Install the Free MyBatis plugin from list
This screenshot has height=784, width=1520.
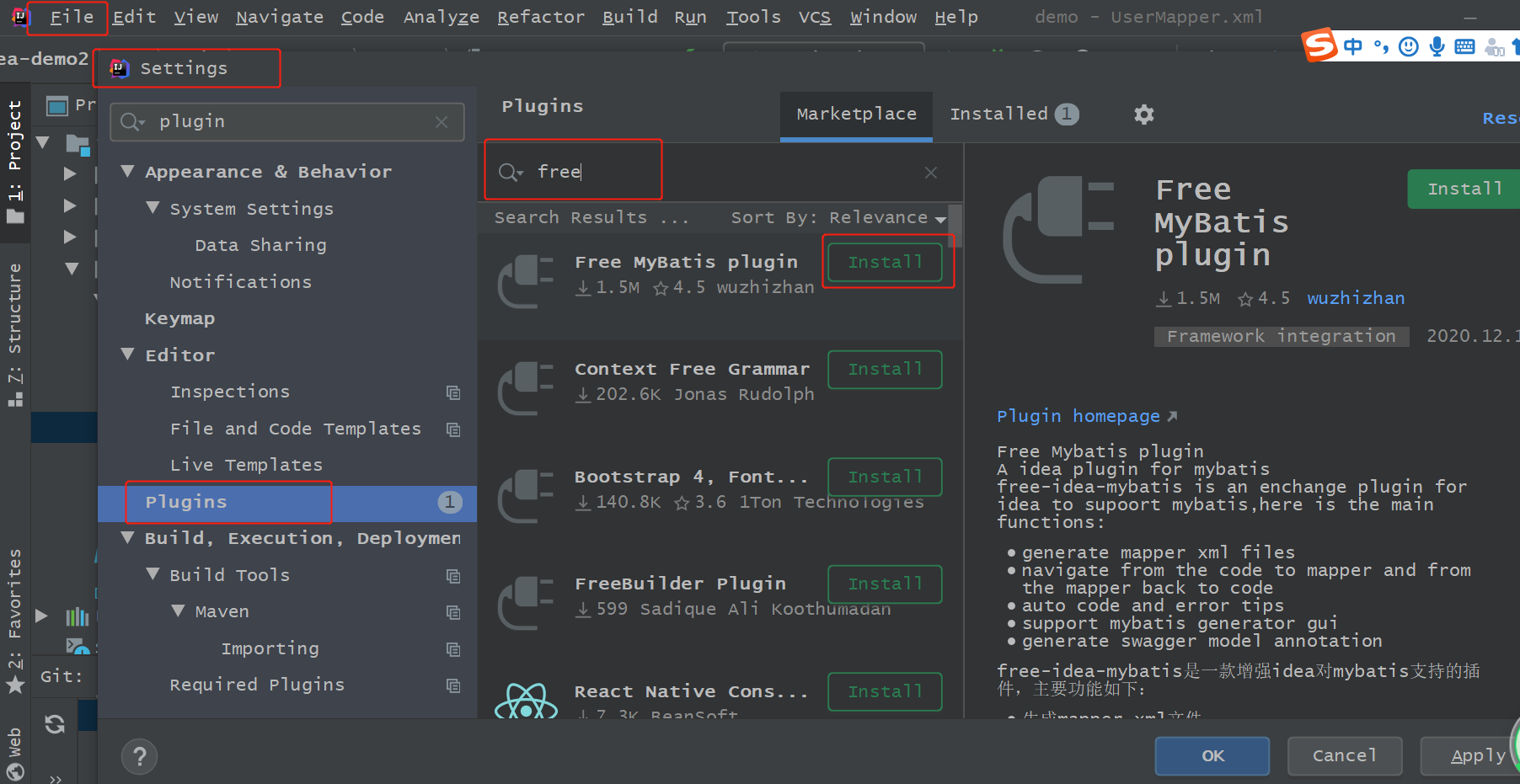(885, 262)
